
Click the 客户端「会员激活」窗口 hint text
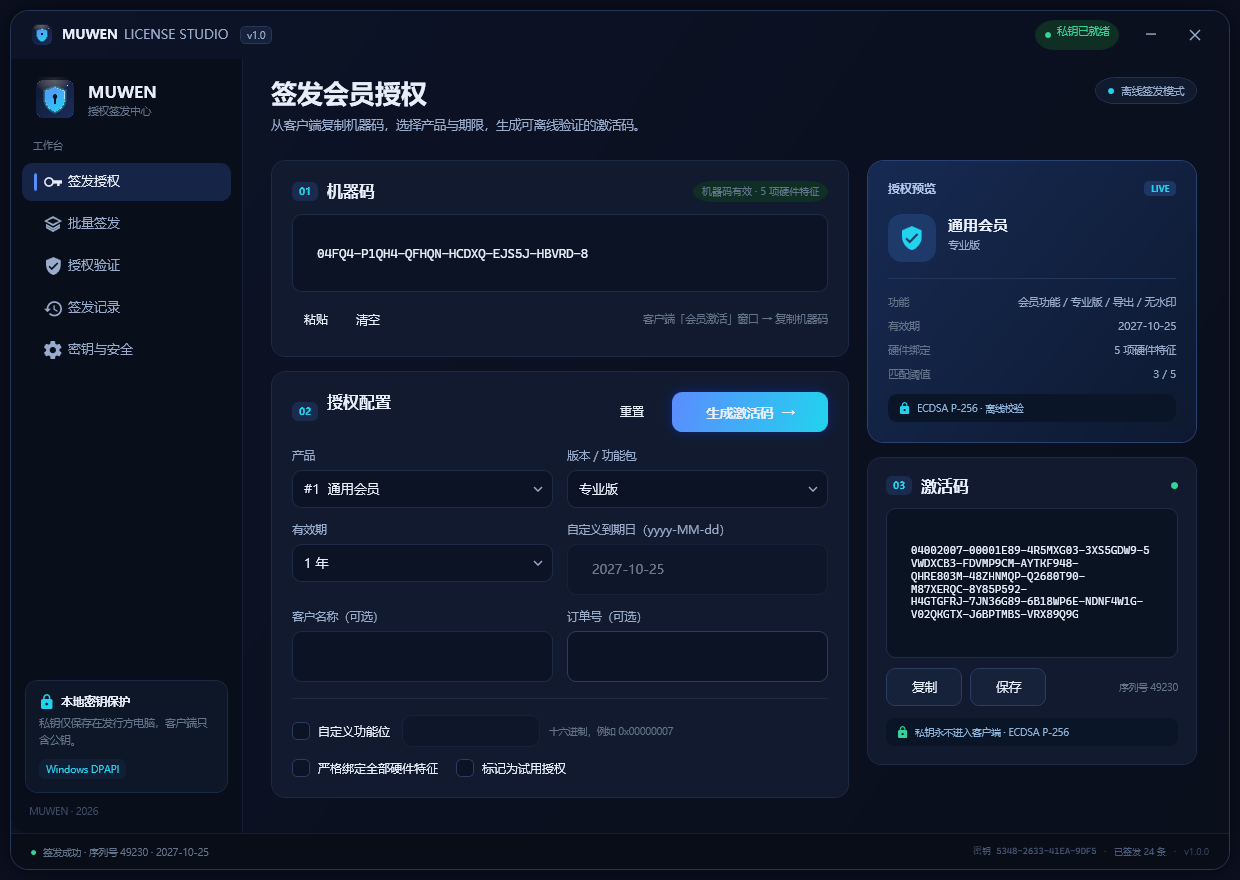[x=735, y=320]
